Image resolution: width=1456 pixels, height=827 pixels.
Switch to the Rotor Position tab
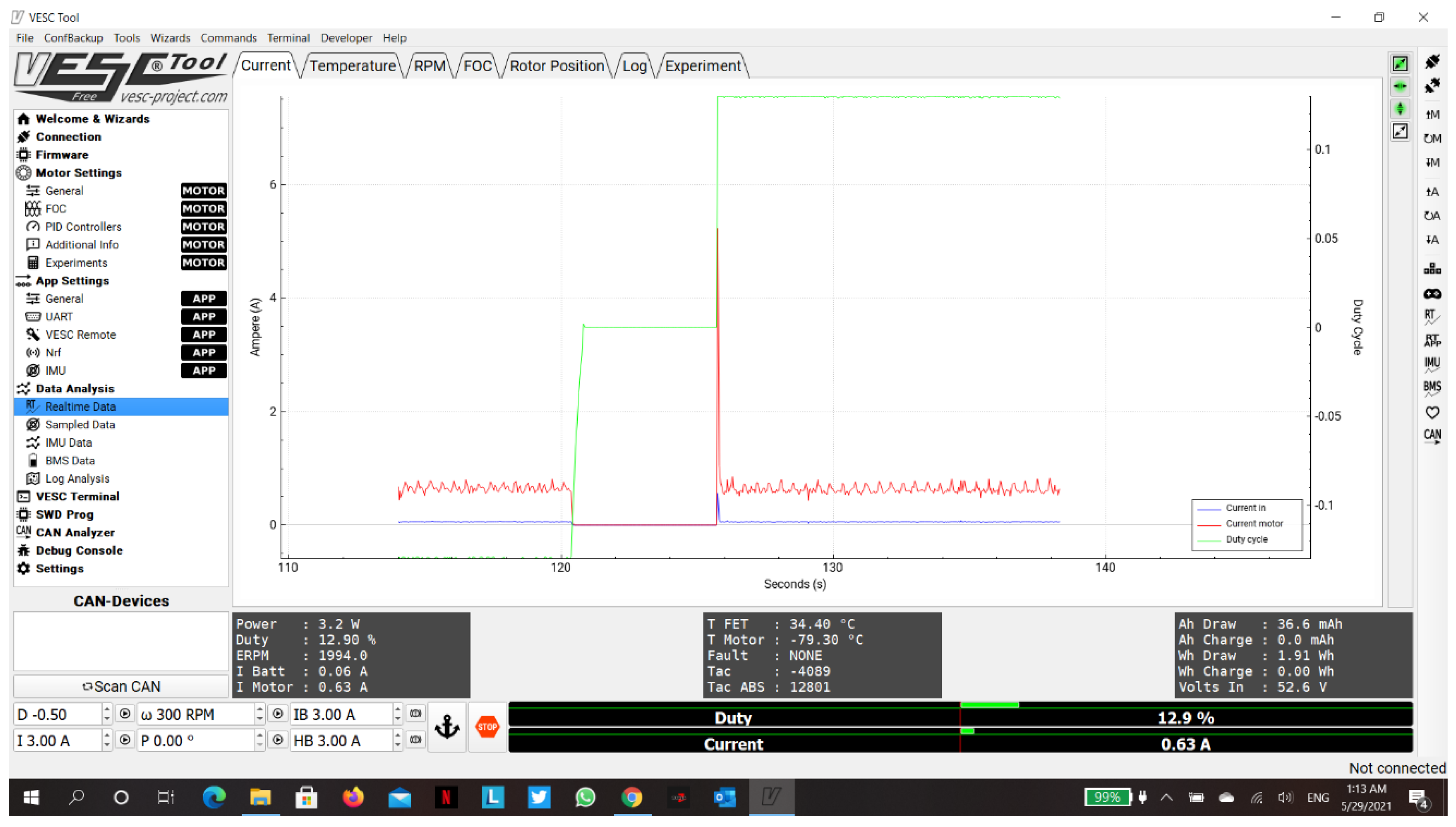557,65
